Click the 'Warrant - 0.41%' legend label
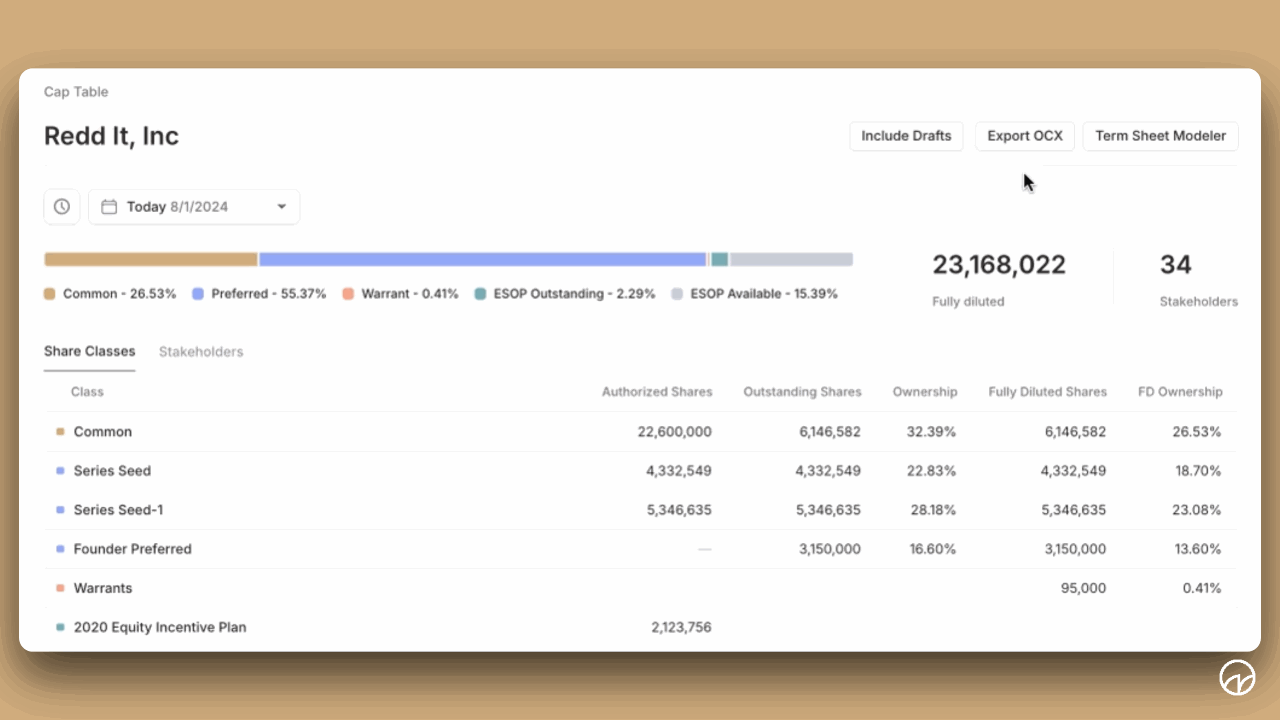This screenshot has height=720, width=1280. point(410,294)
